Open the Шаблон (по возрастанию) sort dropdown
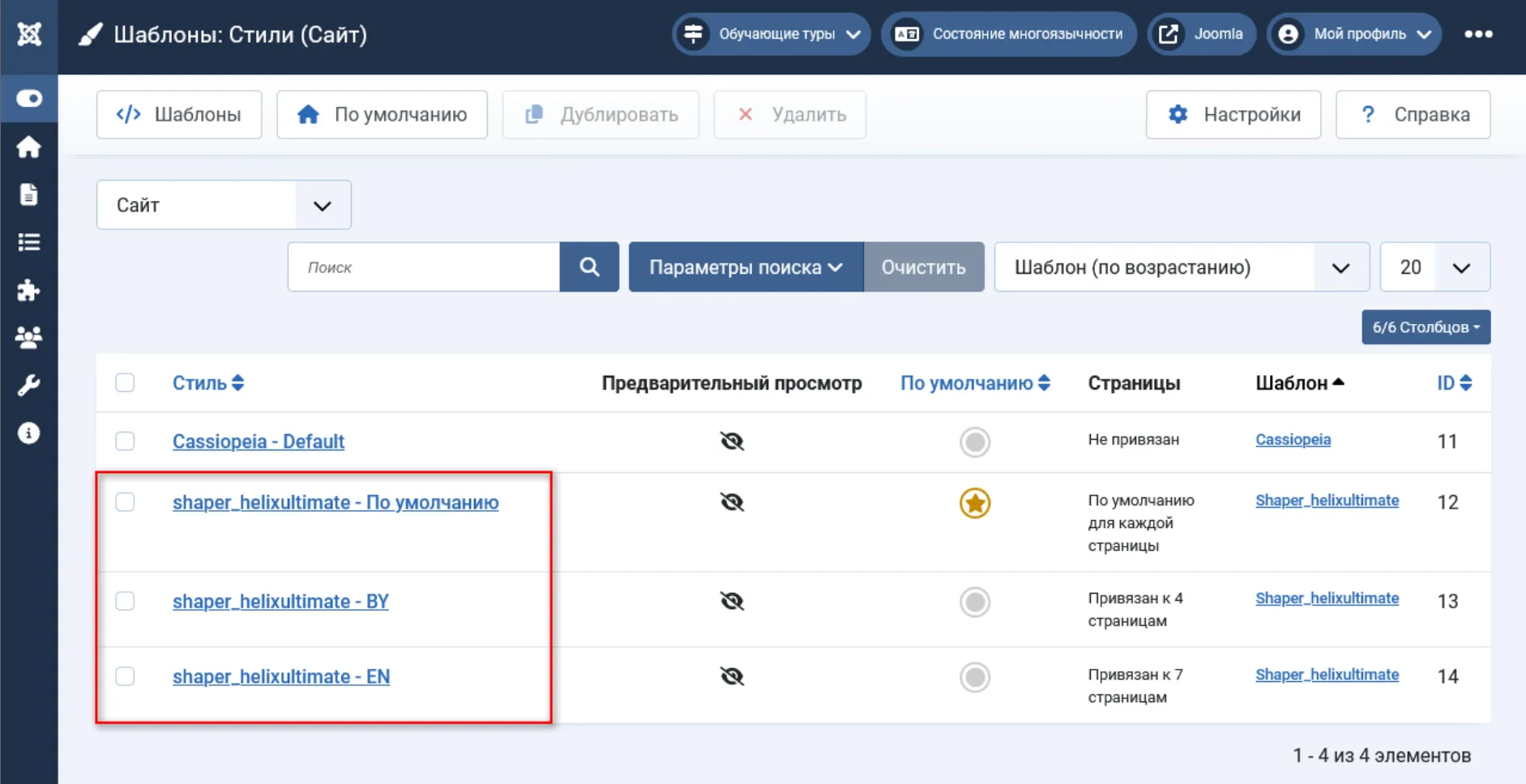Screen dimensions: 1526x784 [x=1181, y=267]
